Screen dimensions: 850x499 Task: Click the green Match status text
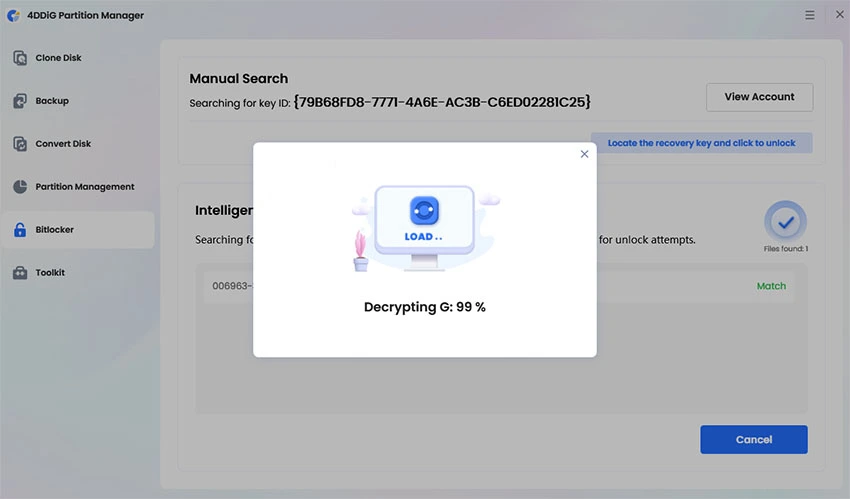[x=771, y=286]
